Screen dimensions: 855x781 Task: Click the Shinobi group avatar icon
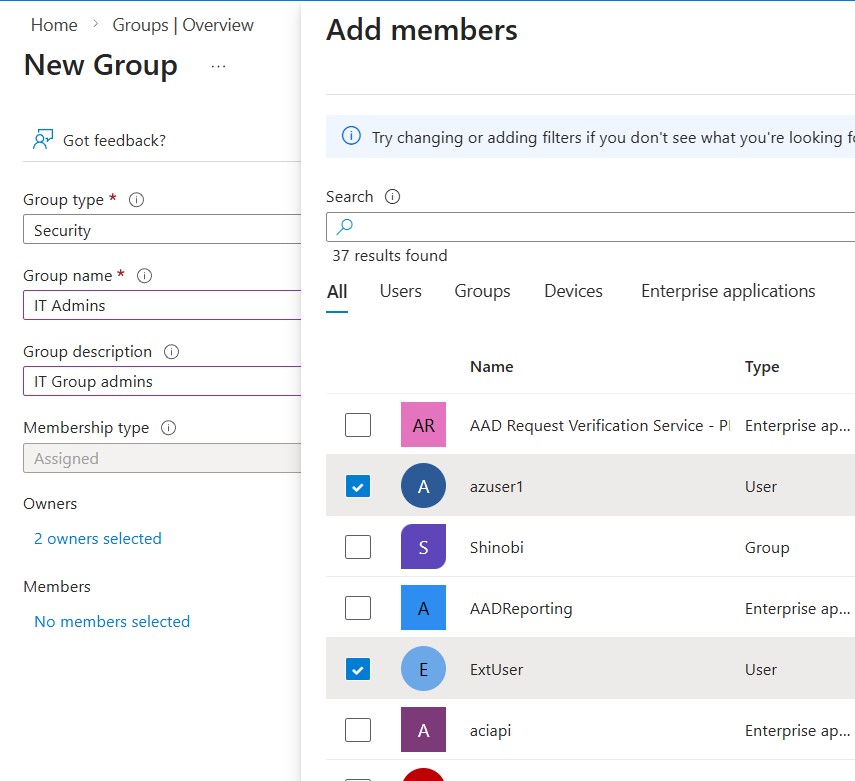coord(423,548)
